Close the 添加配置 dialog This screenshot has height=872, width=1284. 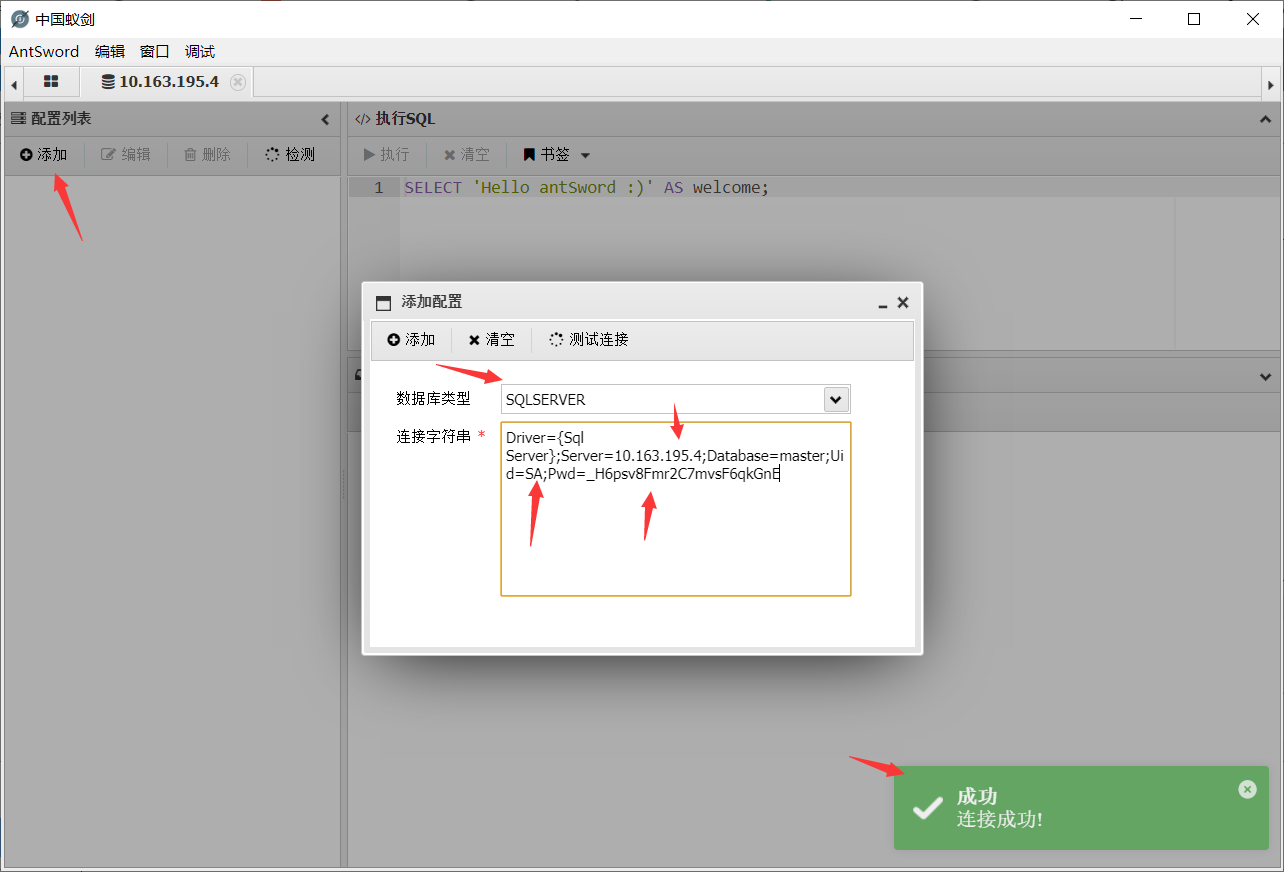point(903,302)
